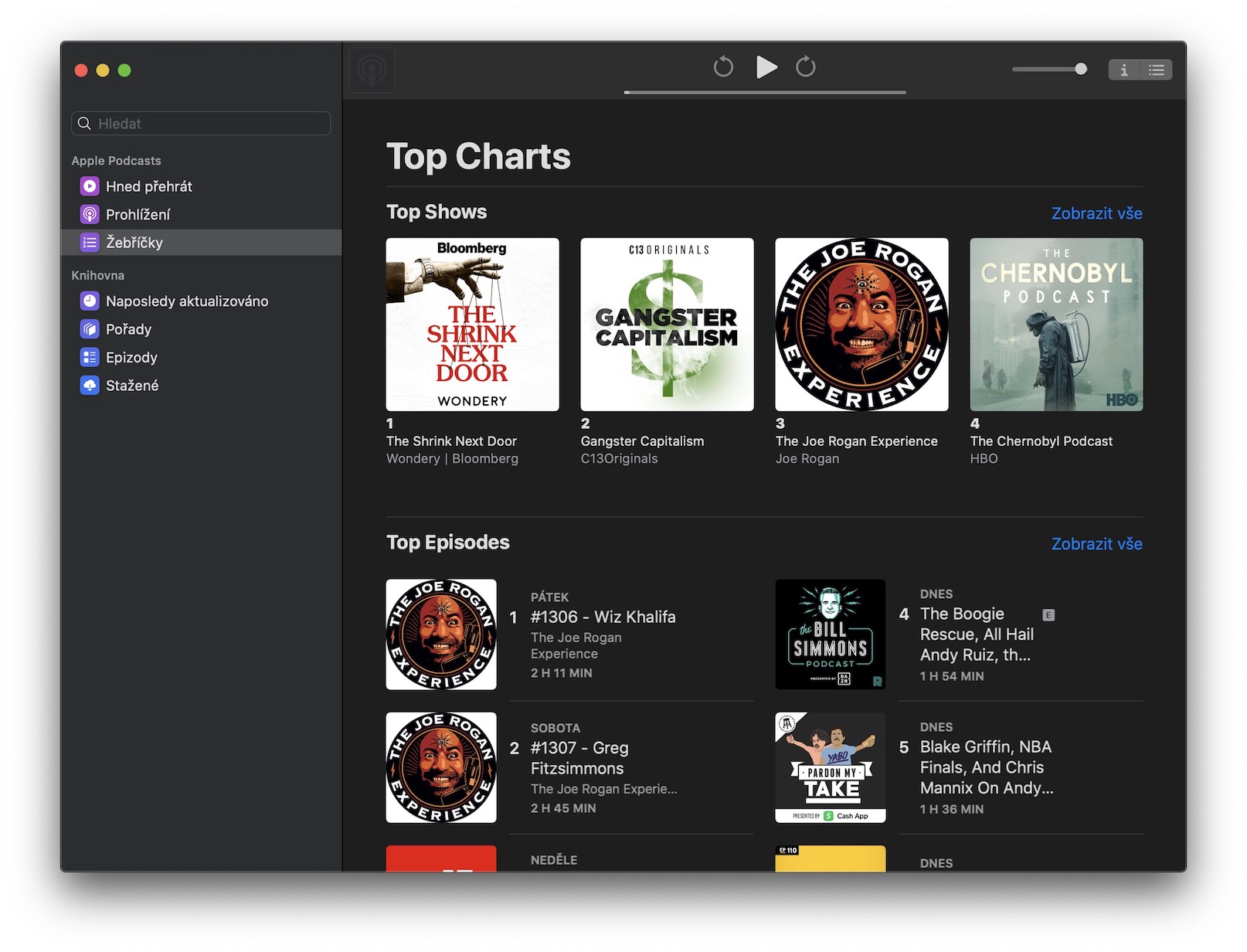Click the NEDĚLE date label

point(554,860)
